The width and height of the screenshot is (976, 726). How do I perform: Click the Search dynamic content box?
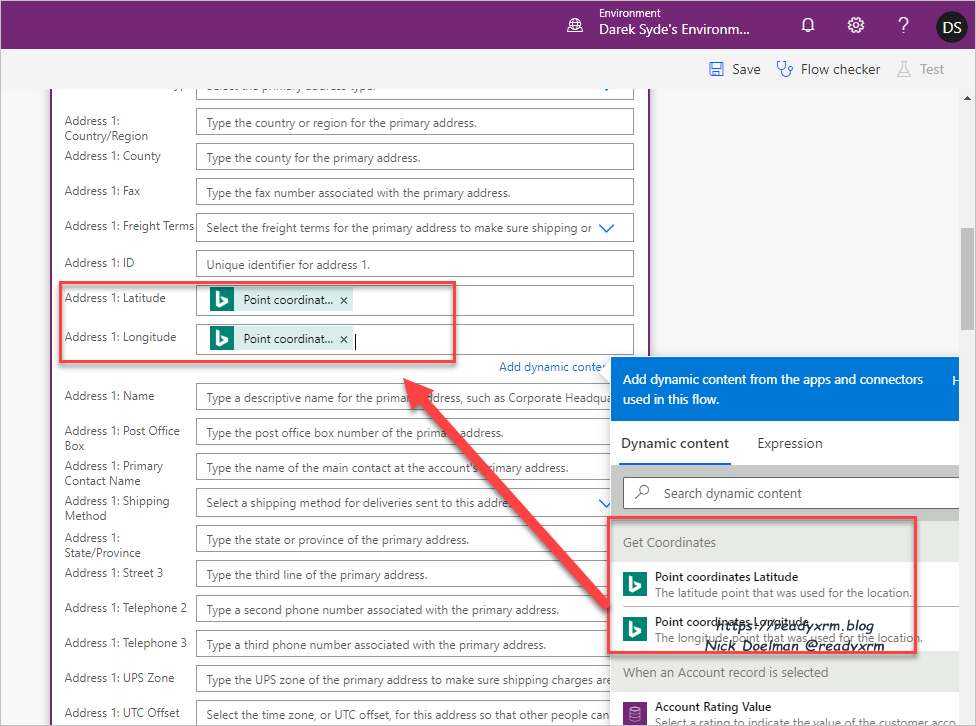(790, 493)
